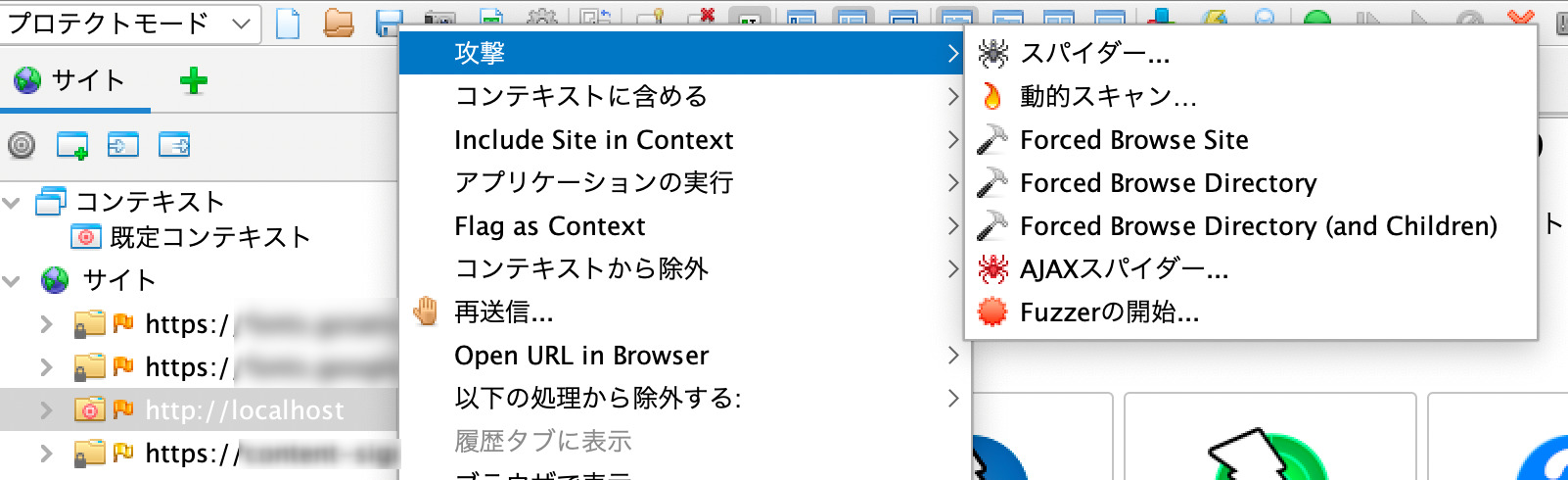Choose Forced Browse Site hammer item

(1250, 139)
